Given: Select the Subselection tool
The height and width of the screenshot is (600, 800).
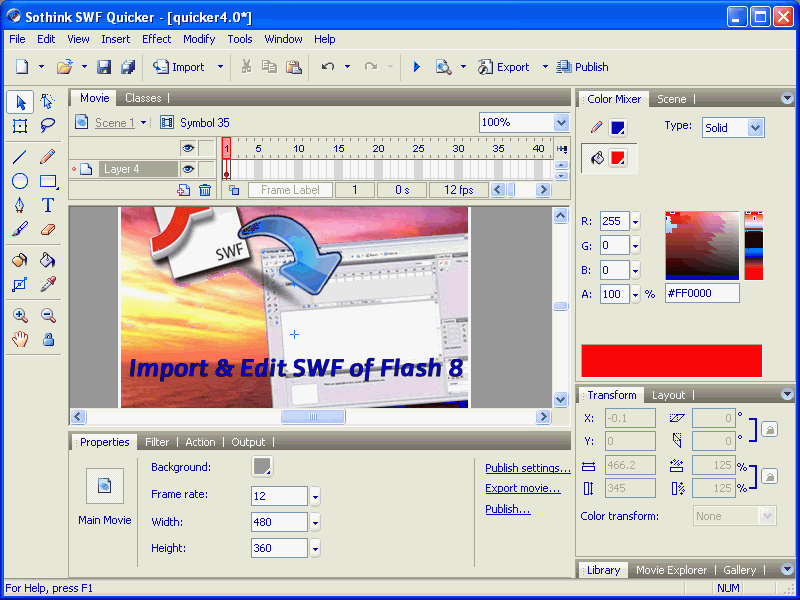Looking at the screenshot, I should (47, 102).
